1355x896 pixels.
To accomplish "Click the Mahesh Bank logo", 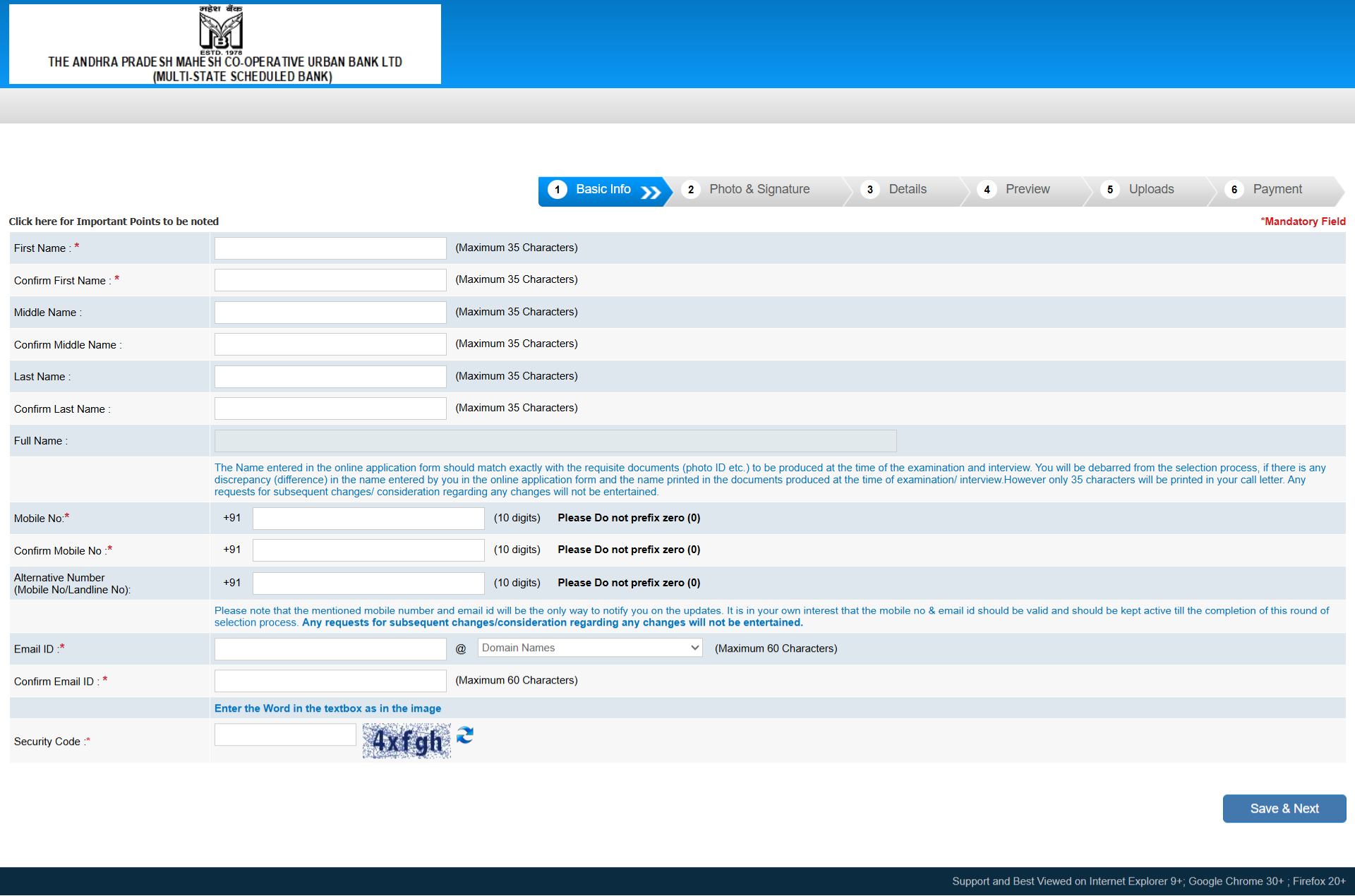I will 221,31.
